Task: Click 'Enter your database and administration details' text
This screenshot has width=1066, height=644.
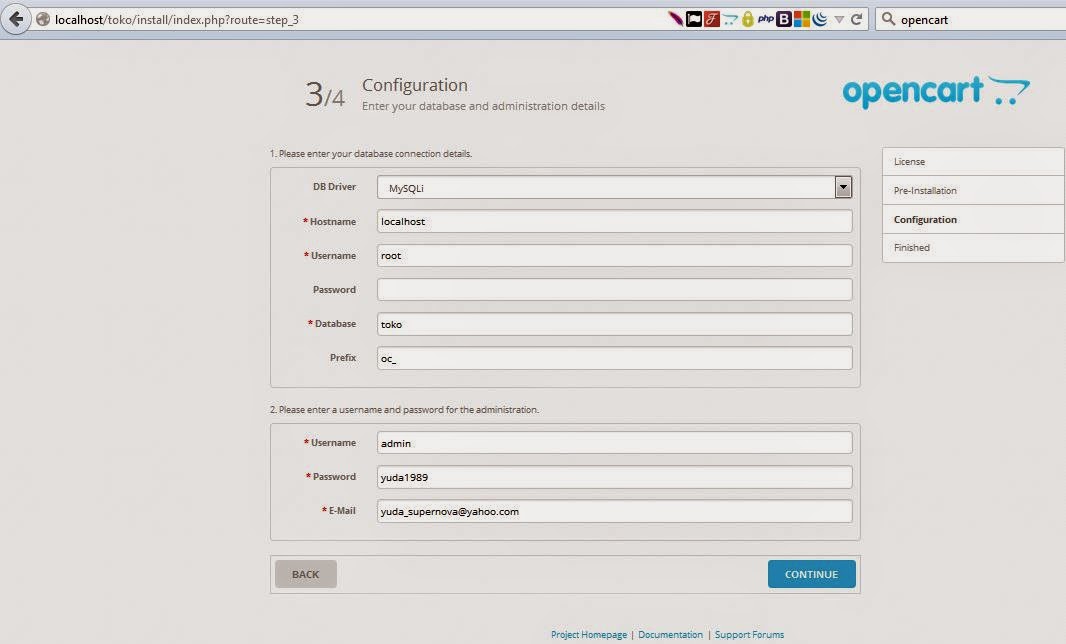Action: [x=483, y=106]
